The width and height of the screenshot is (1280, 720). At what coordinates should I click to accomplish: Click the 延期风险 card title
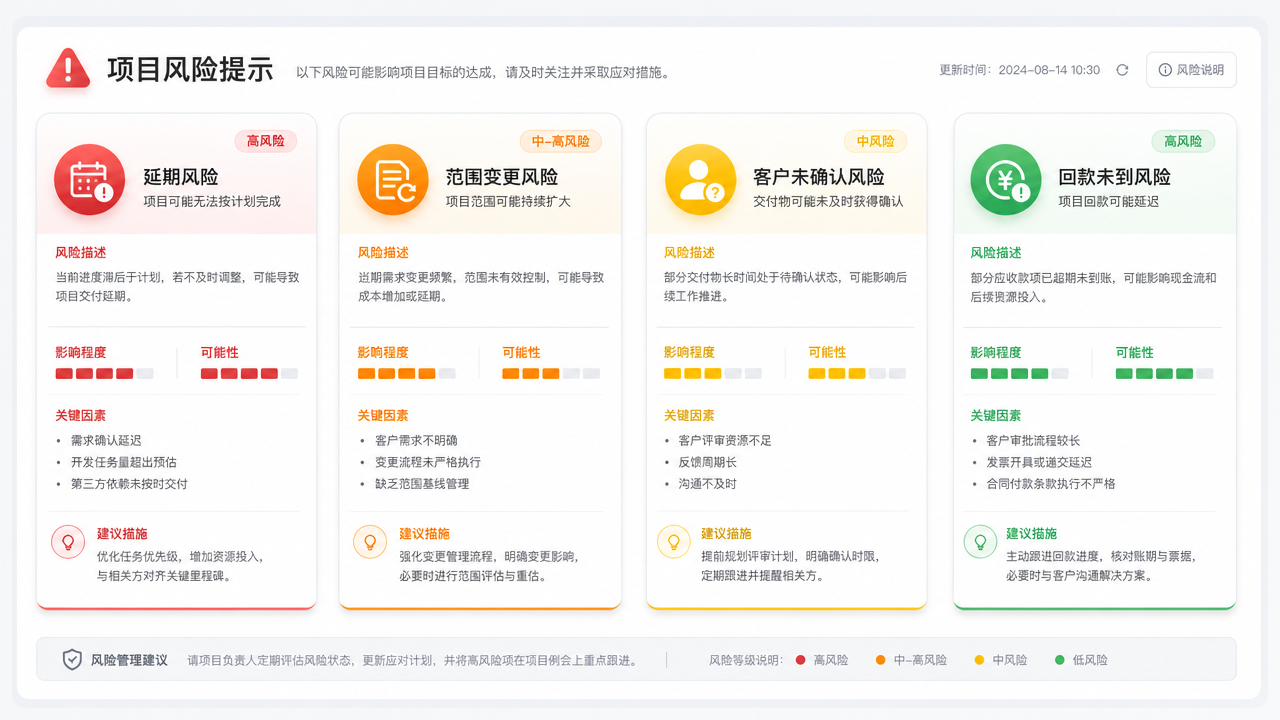click(x=181, y=177)
